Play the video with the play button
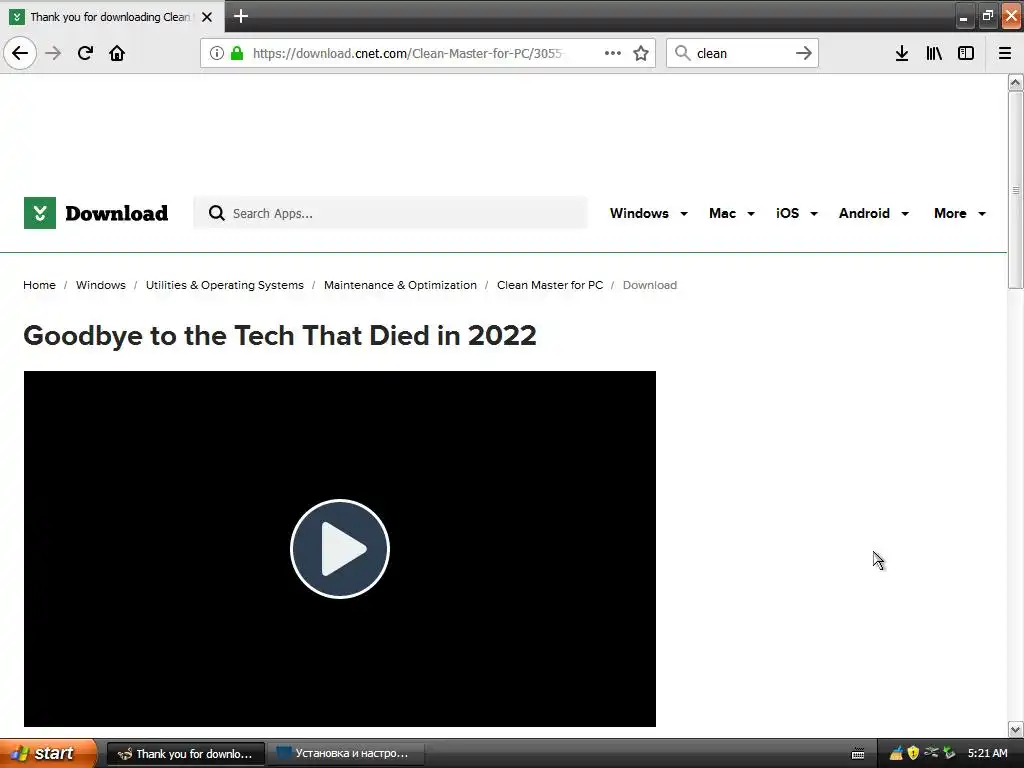 coord(340,549)
